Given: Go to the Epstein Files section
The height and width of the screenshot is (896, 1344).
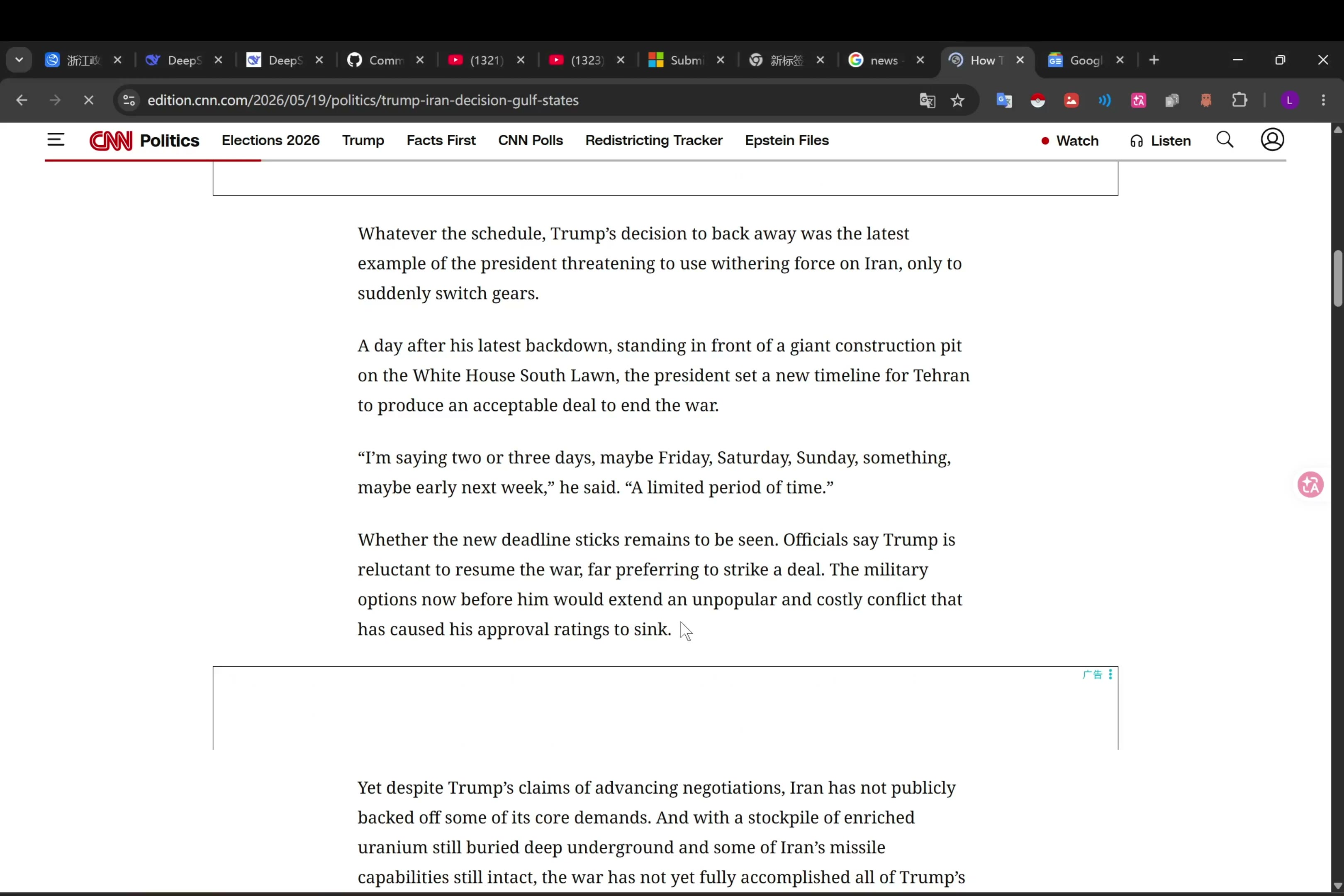Looking at the screenshot, I should (x=786, y=141).
